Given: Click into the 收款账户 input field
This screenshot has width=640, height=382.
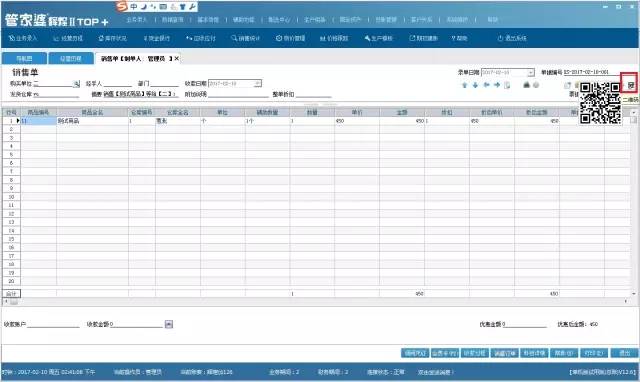Looking at the screenshot, I should click(53, 324).
